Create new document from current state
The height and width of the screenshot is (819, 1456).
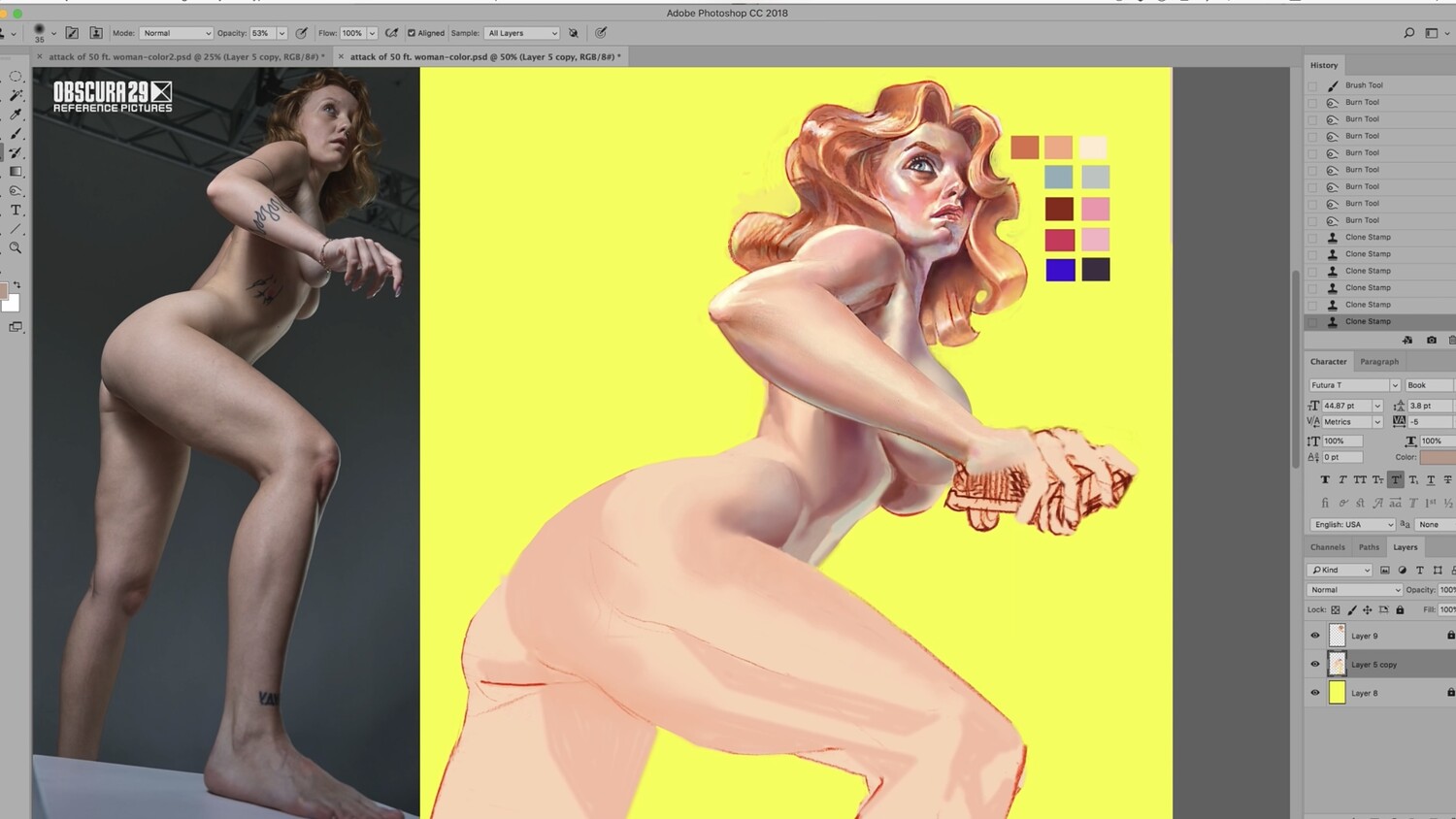click(1407, 340)
